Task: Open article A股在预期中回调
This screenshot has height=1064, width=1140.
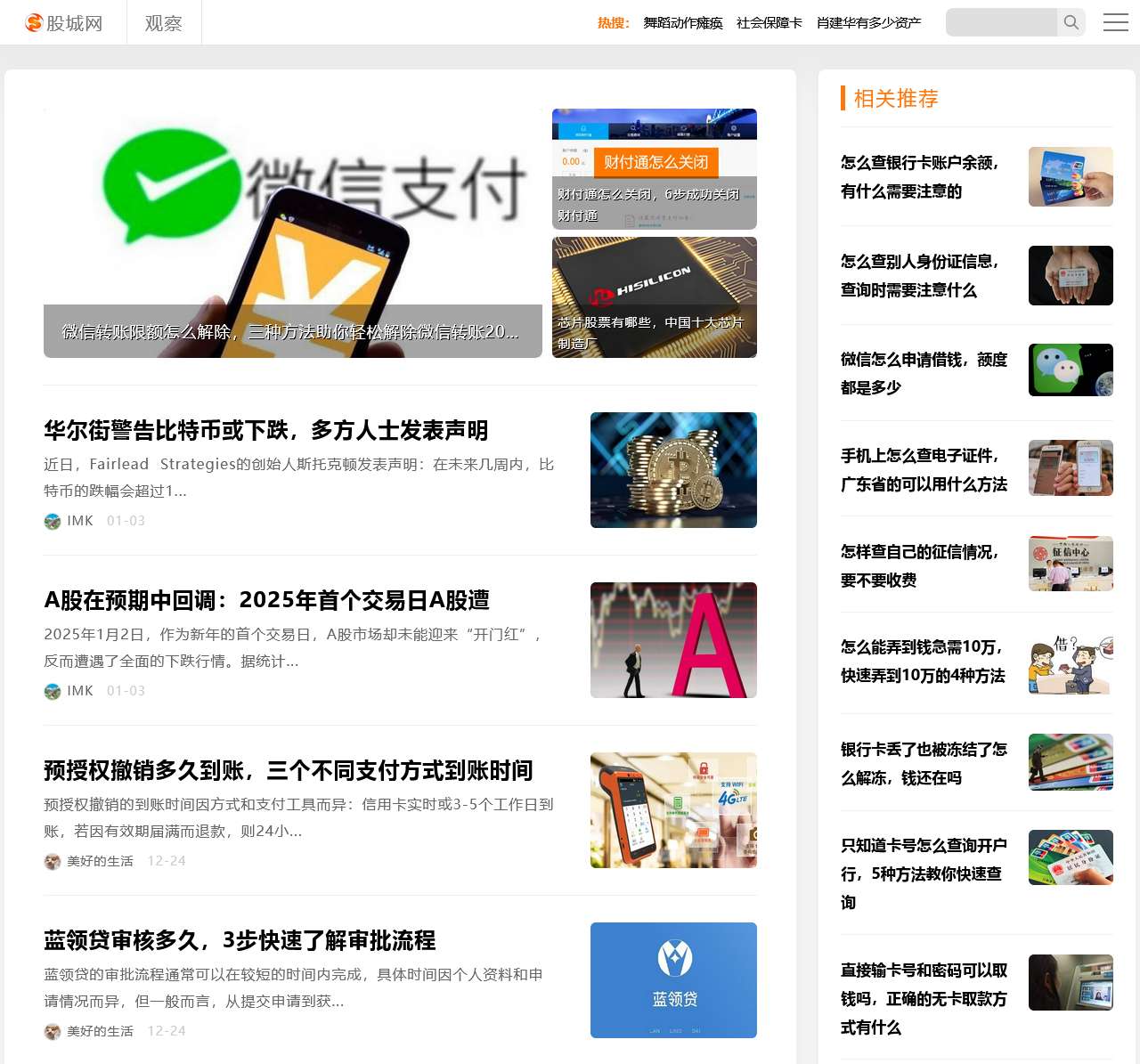Action: (x=266, y=601)
